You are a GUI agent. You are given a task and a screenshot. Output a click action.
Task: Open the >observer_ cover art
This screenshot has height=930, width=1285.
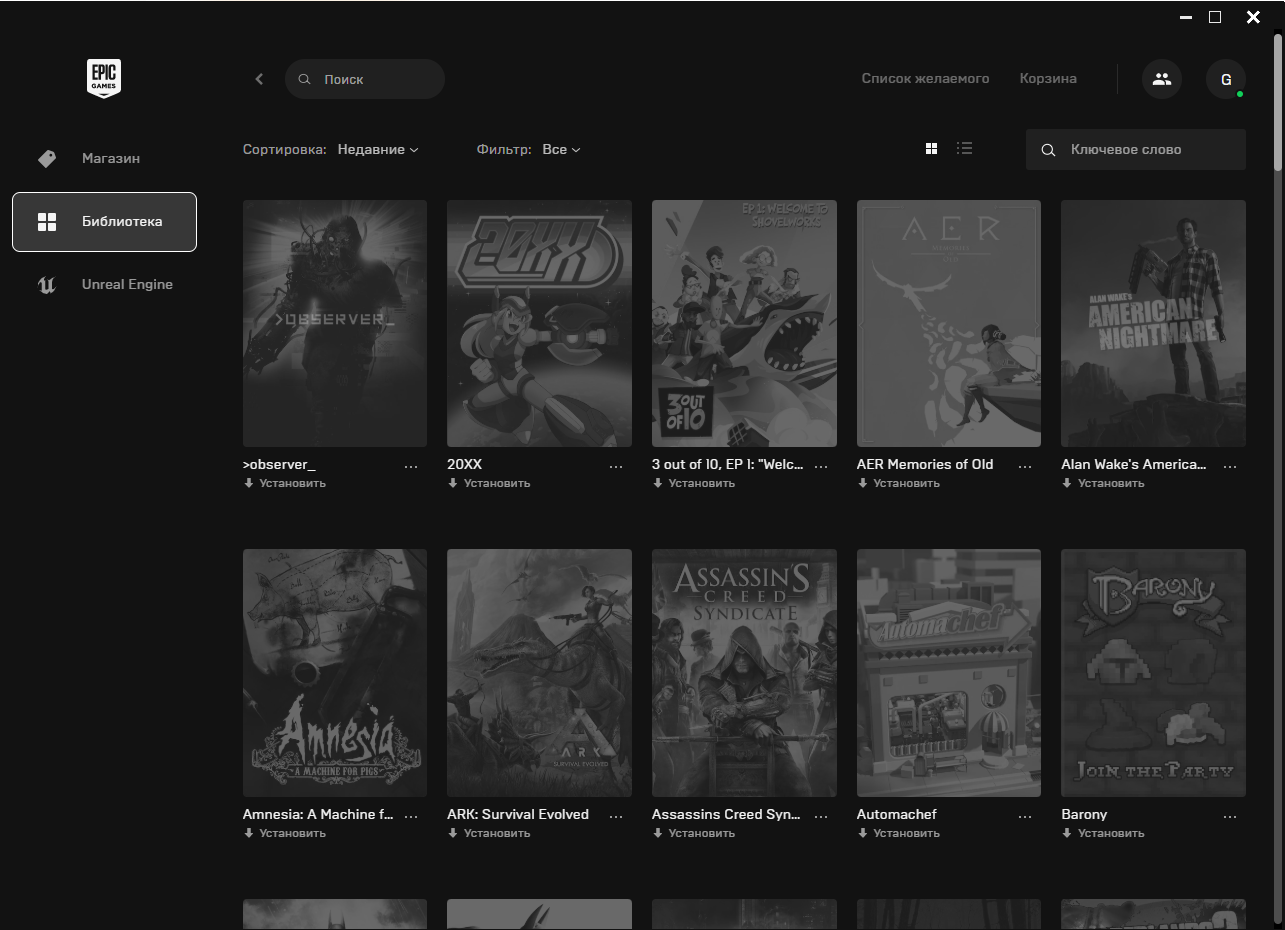(x=335, y=323)
